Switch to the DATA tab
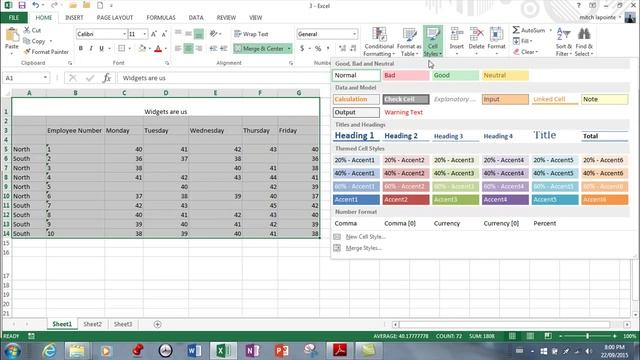 (196, 18)
